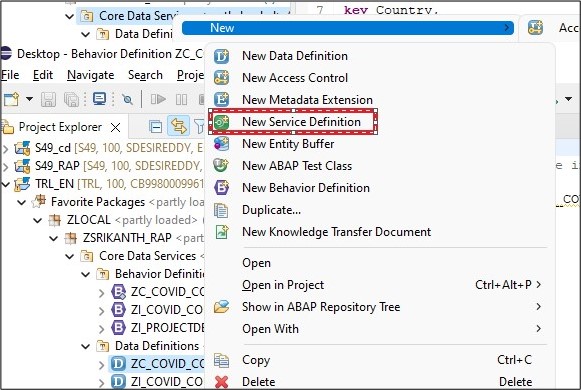Click the ABAP Test Class icon
This screenshot has height=390, width=581.
point(221,166)
